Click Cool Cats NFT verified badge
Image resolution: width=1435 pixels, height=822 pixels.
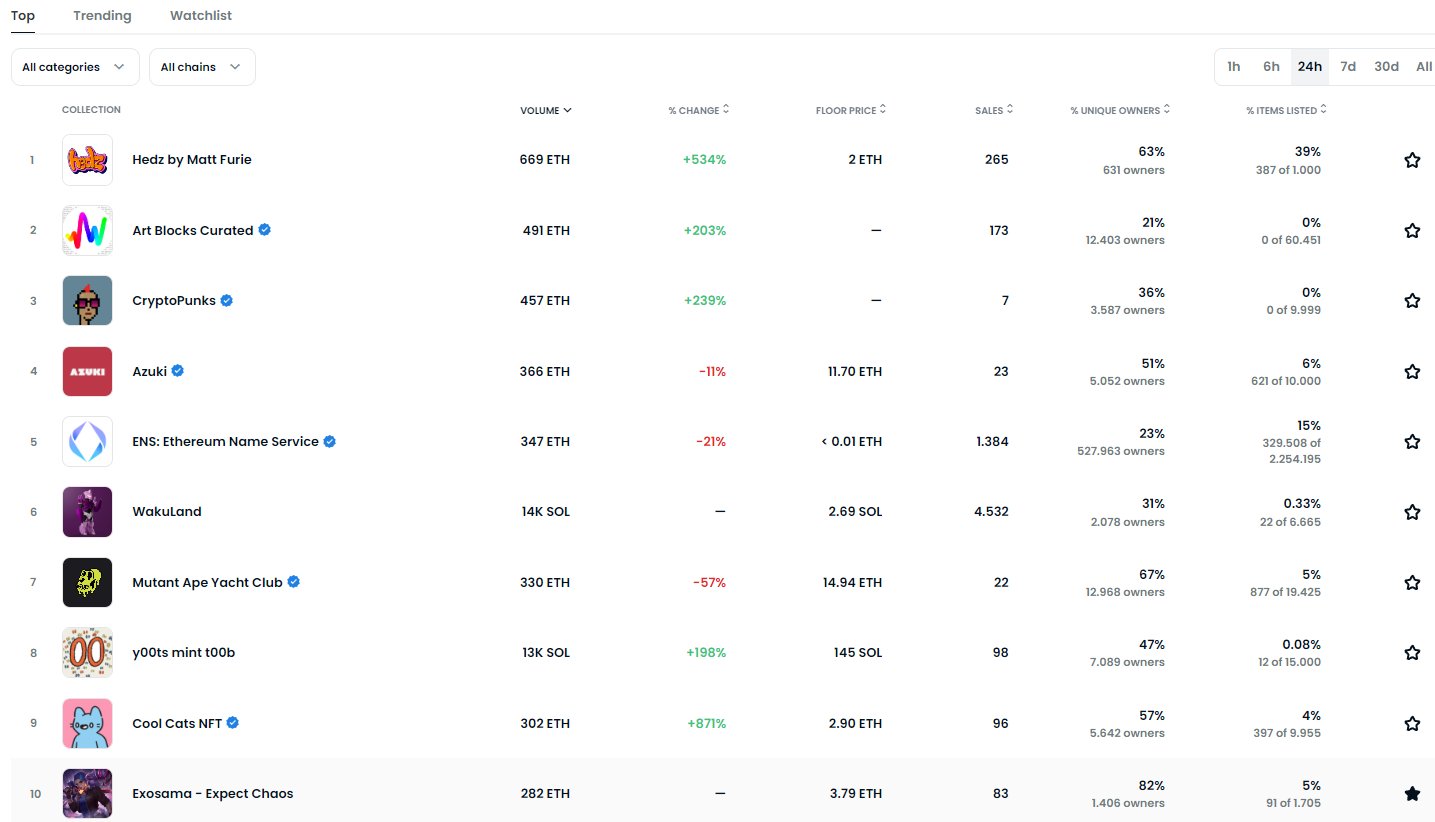(x=233, y=723)
